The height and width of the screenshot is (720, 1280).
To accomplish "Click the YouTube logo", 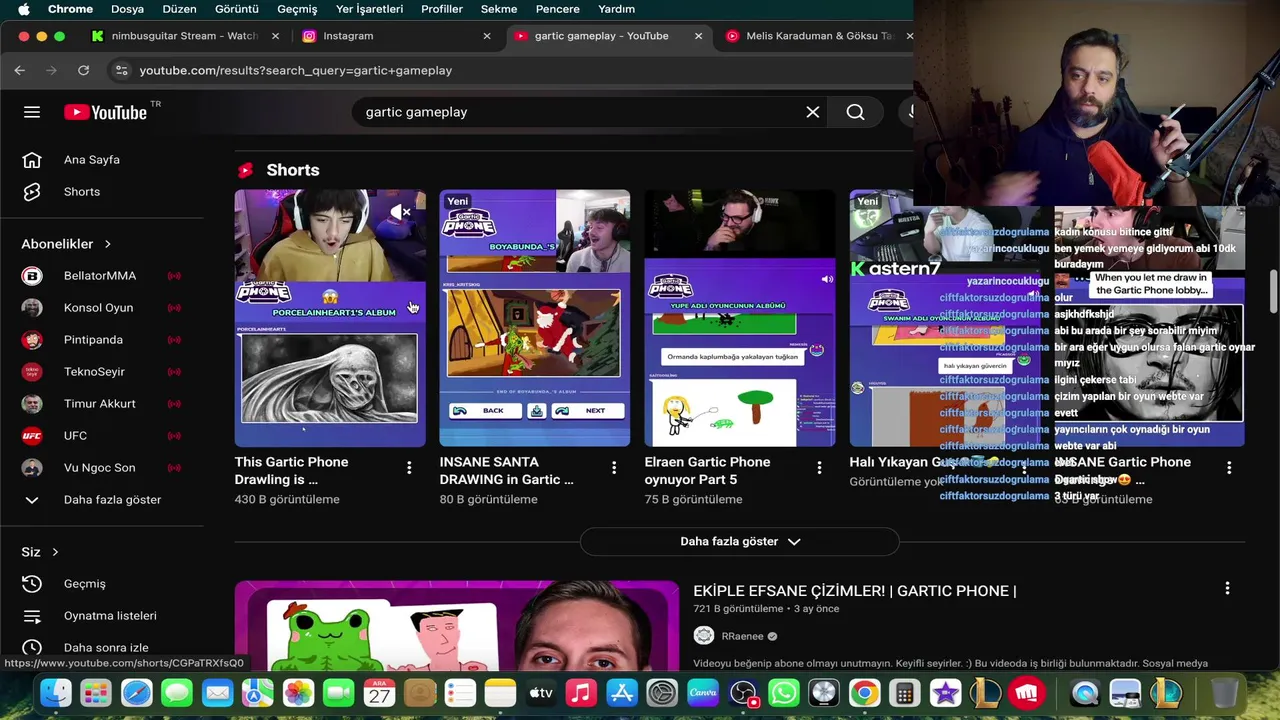I will pos(106,112).
